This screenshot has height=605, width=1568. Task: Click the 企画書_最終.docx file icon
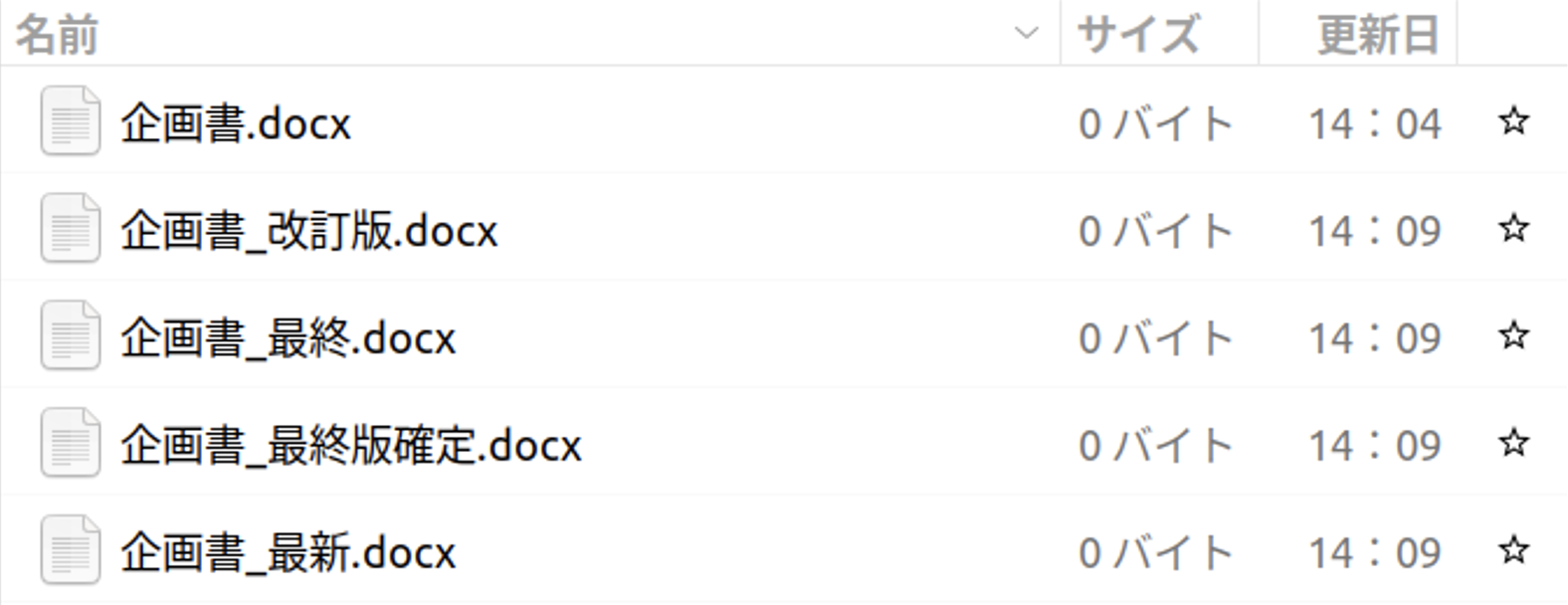click(70, 337)
